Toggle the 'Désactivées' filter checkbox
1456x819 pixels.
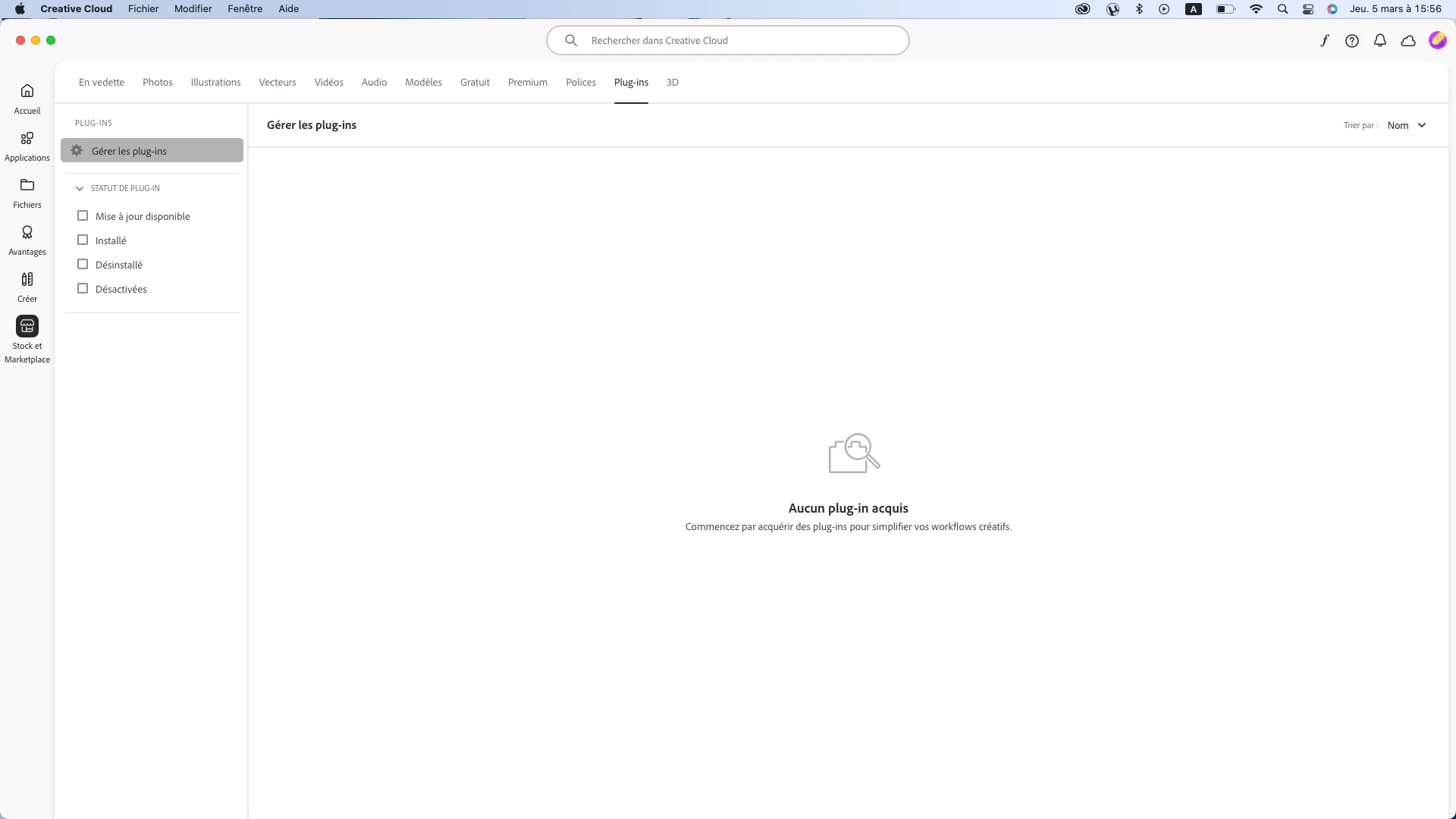pyautogui.click(x=83, y=289)
